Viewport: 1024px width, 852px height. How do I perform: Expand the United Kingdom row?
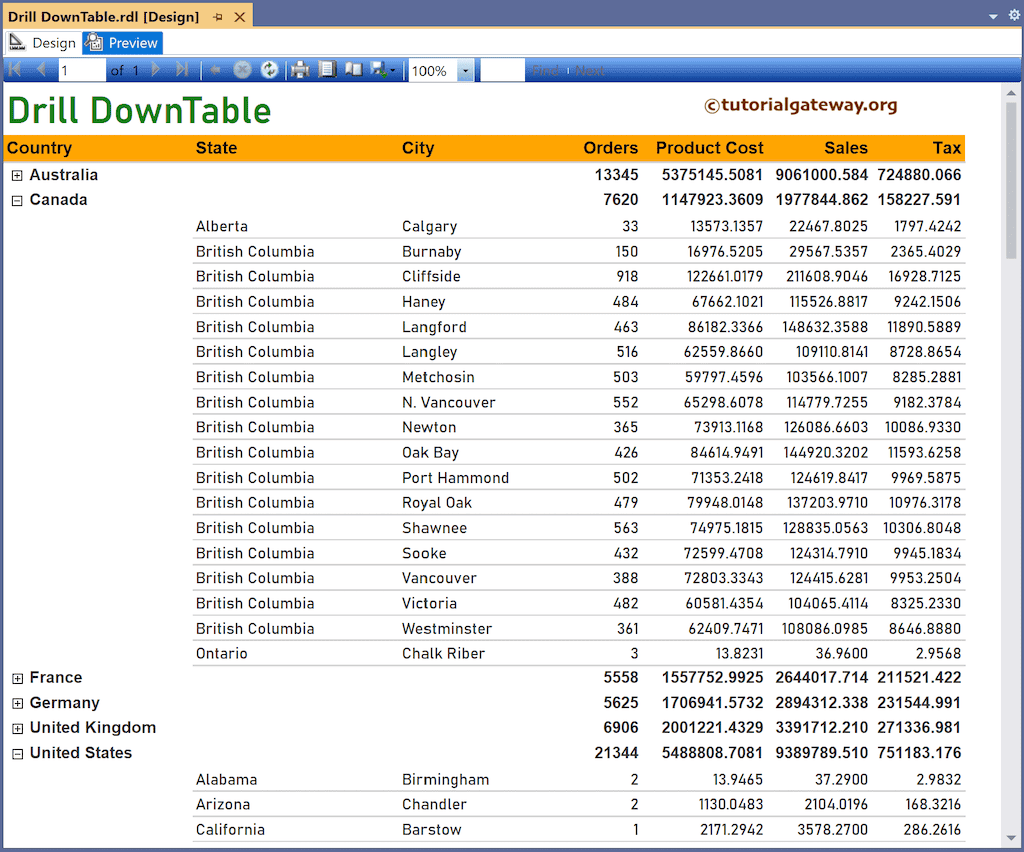point(16,728)
